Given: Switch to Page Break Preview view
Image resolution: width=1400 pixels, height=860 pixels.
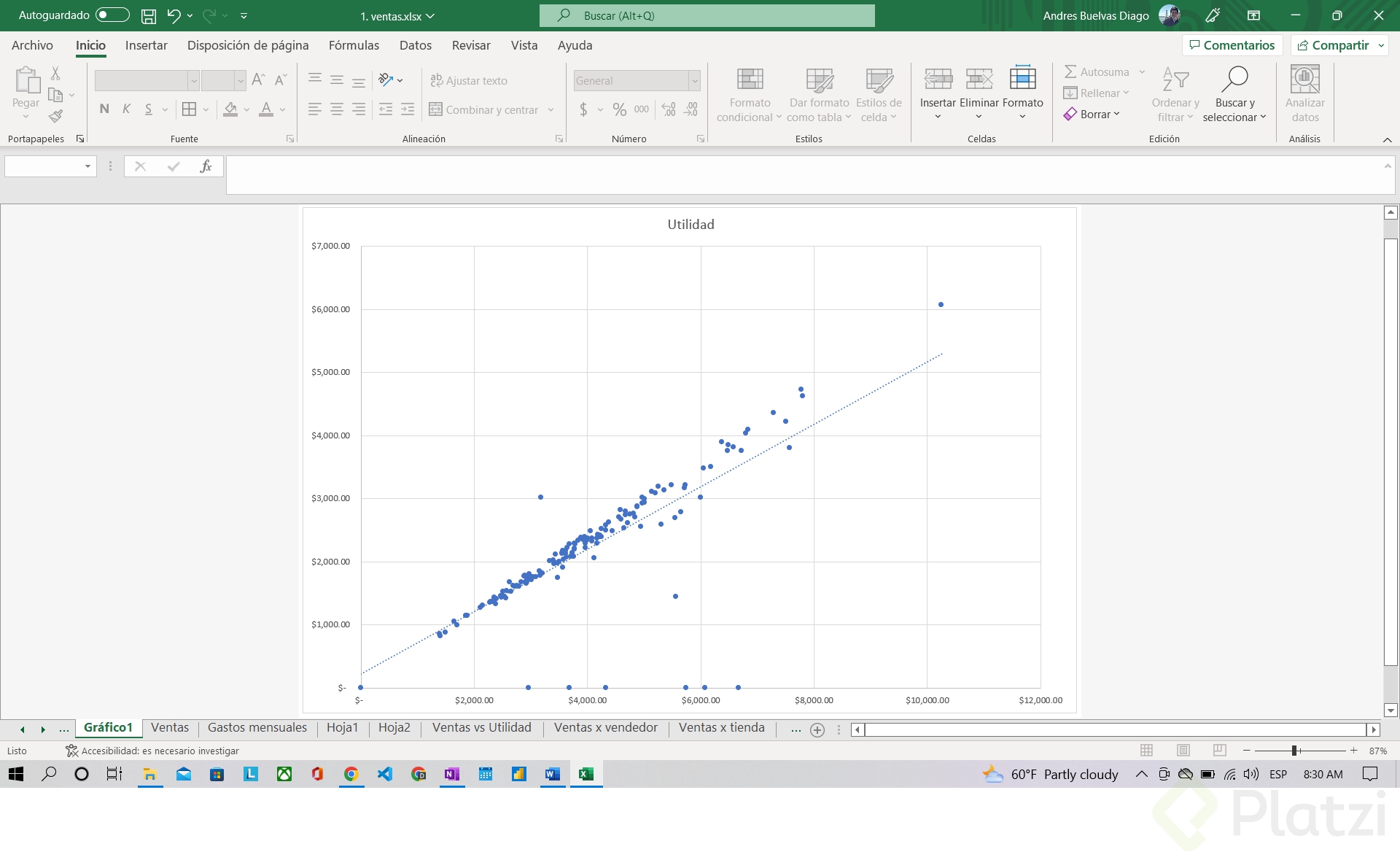Looking at the screenshot, I should pyautogui.click(x=1219, y=751).
